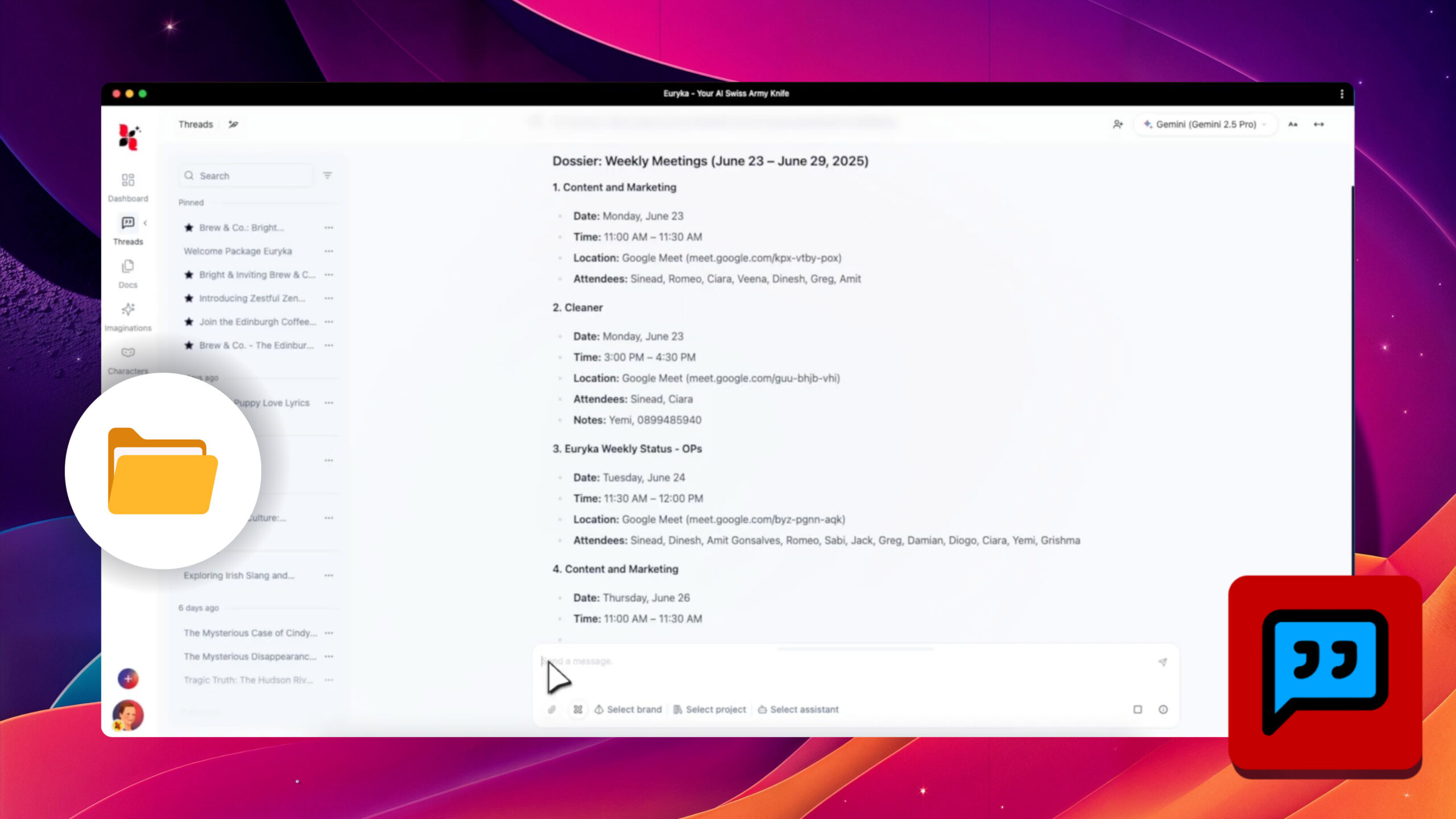
Task: Click the new thread icon beside Threads
Action: [233, 124]
